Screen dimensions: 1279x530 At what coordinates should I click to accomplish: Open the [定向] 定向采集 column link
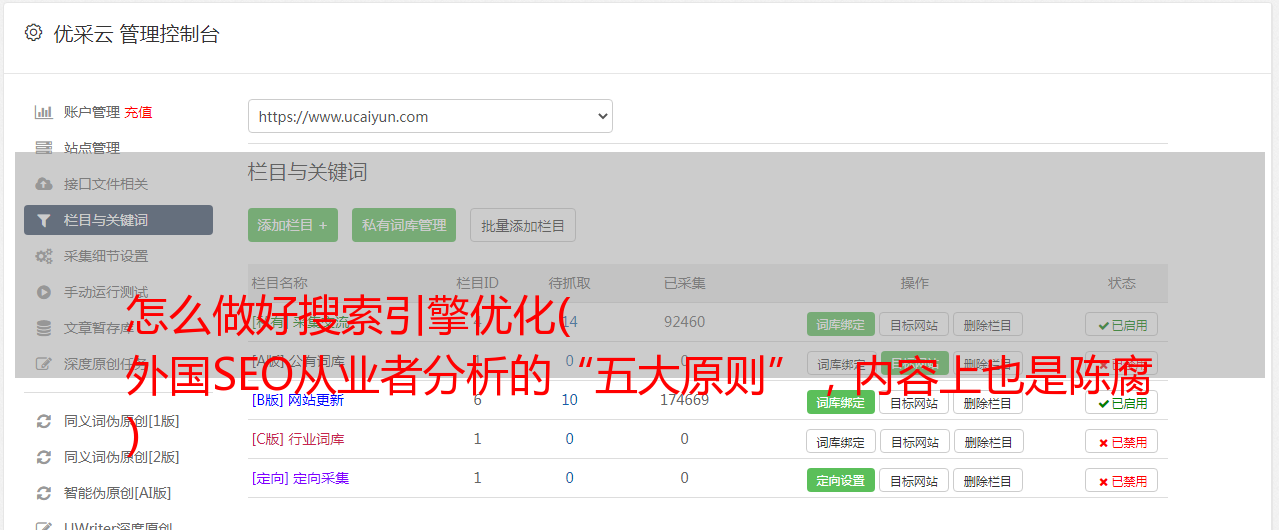[301, 478]
